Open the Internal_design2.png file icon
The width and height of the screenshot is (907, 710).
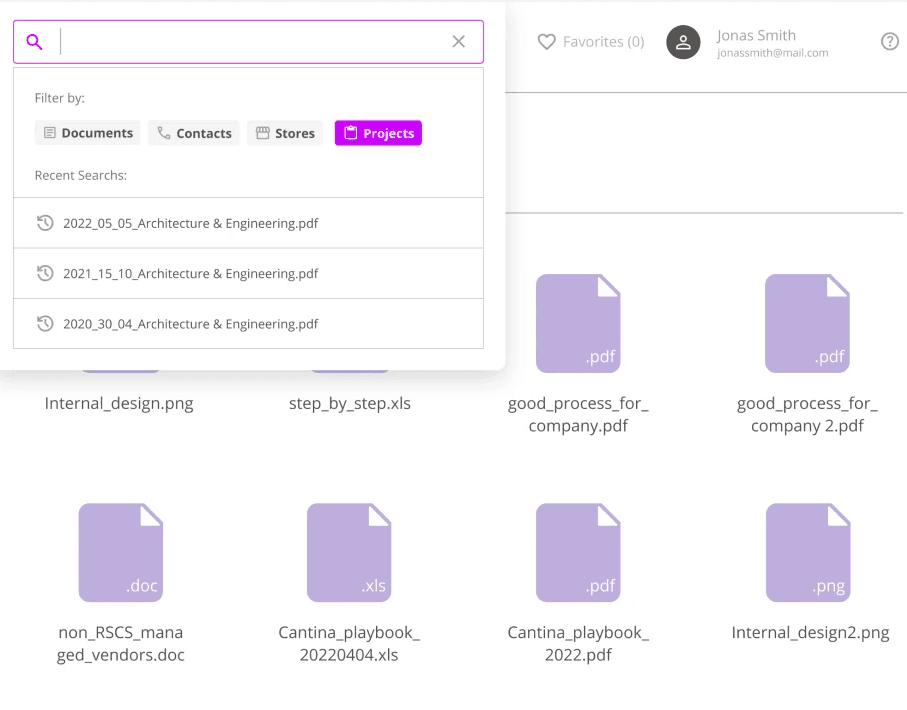point(808,553)
